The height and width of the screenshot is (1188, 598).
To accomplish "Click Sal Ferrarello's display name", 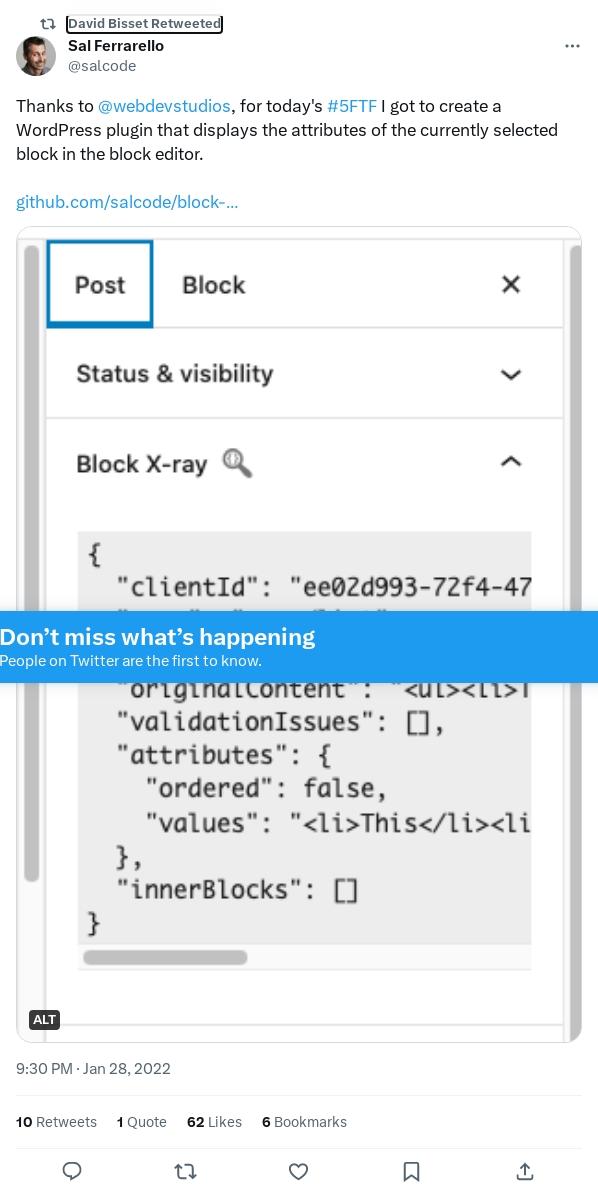I will click(116, 46).
